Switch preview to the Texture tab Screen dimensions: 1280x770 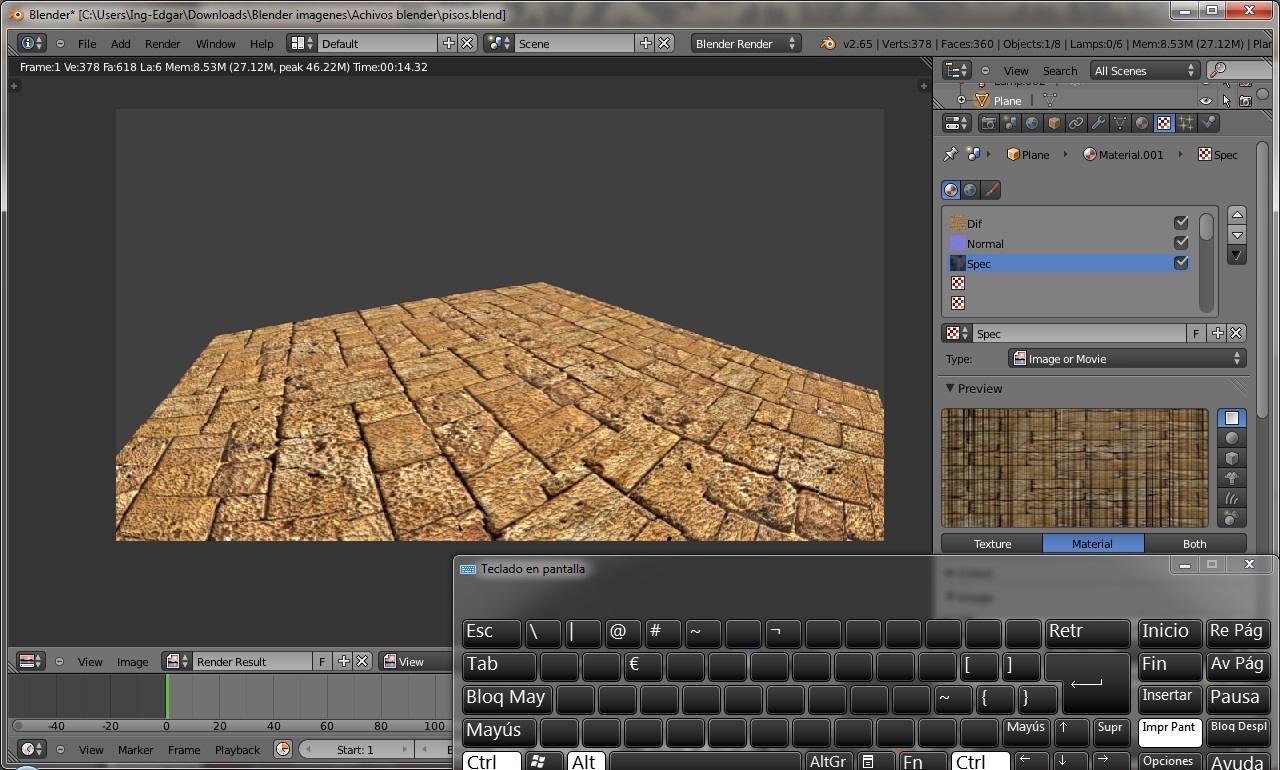coord(992,544)
